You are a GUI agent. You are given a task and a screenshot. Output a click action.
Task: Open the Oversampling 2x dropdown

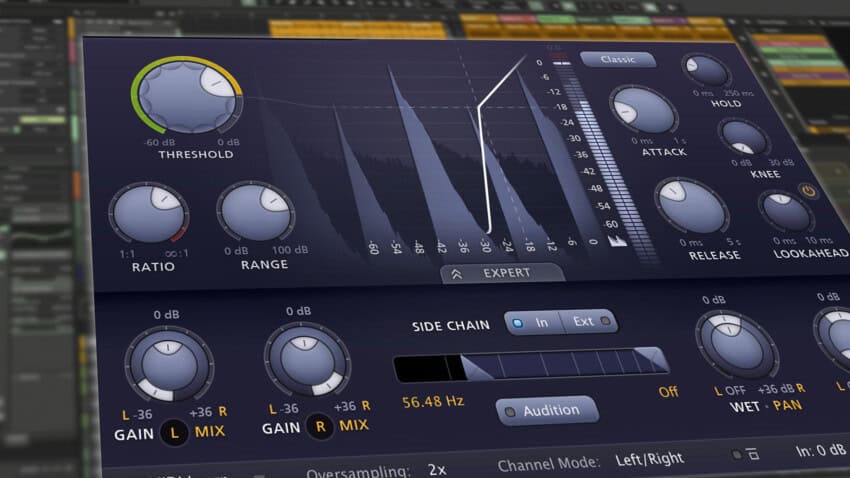pyautogui.click(x=436, y=469)
